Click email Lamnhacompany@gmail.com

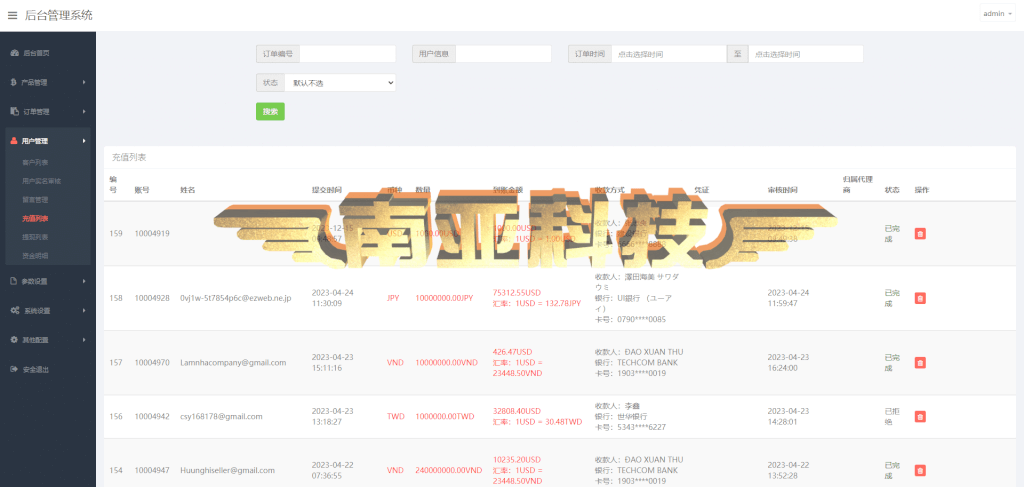(233, 362)
